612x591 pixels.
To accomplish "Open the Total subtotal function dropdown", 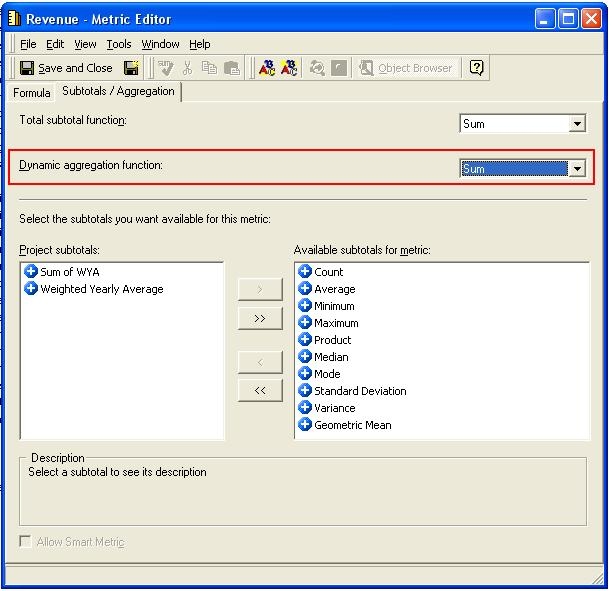I will coord(577,124).
